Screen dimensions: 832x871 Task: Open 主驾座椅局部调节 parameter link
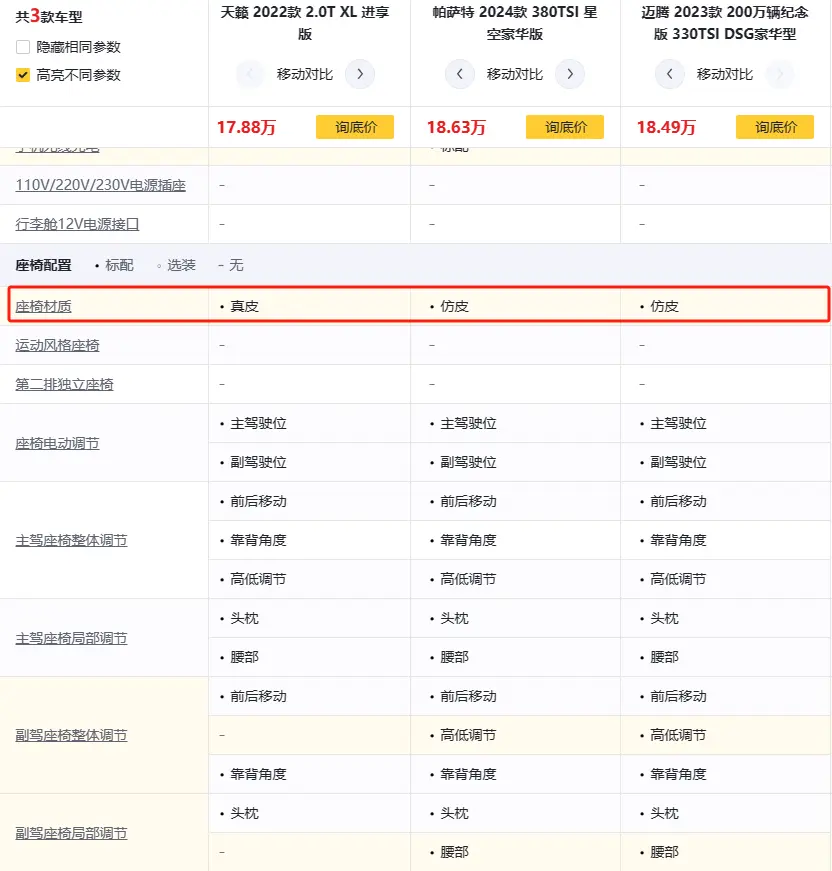click(71, 638)
